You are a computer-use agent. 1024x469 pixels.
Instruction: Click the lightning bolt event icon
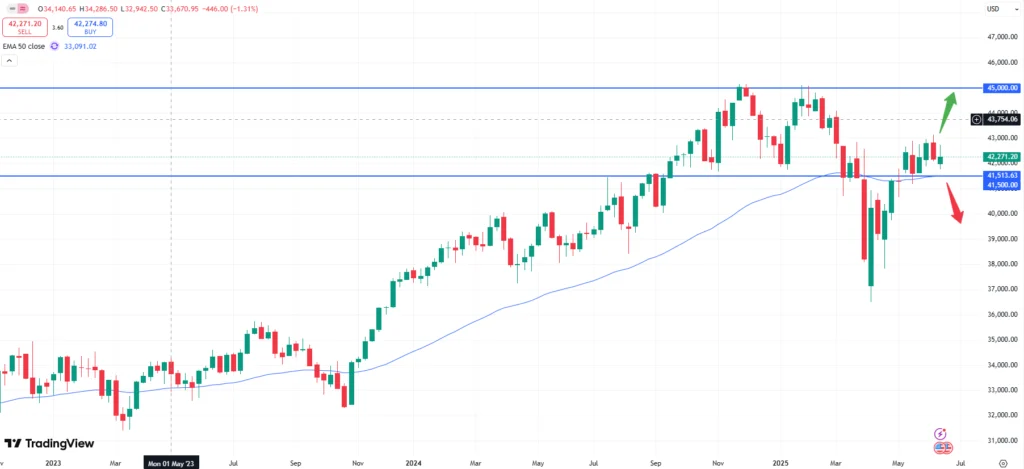[x=940, y=434]
